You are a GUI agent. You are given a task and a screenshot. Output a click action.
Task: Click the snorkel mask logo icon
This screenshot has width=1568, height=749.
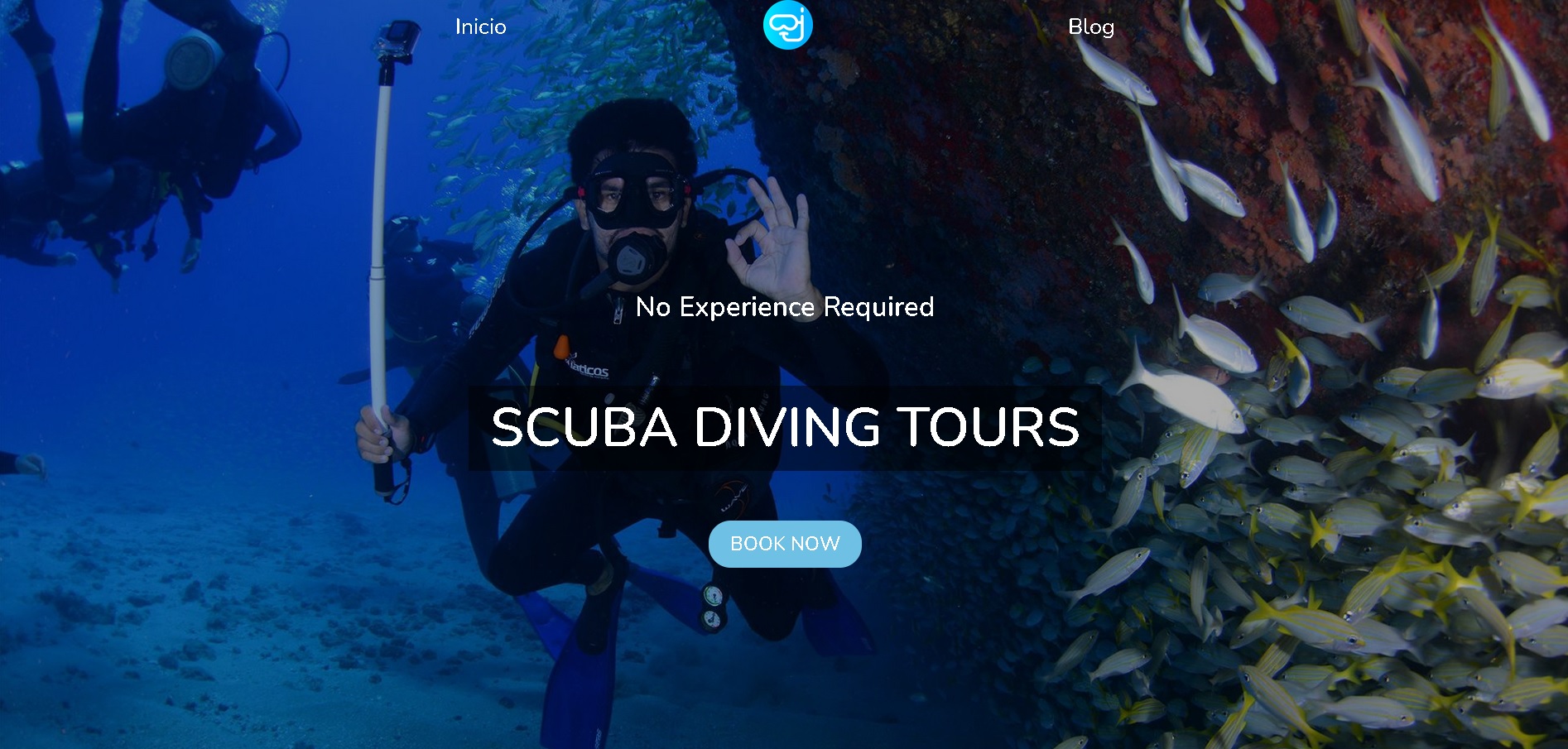787,25
